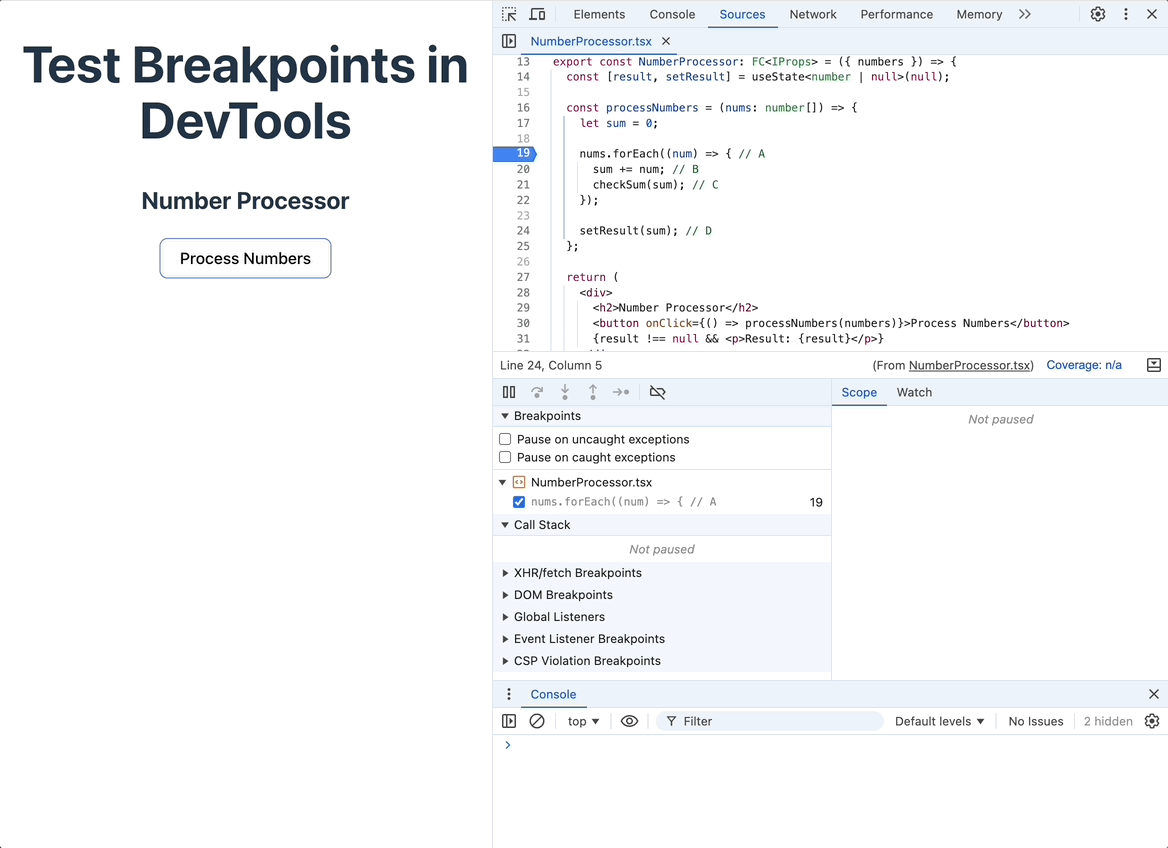Open the NumberProcessor.tsx source link
The height and width of the screenshot is (848, 1168).
click(x=971, y=365)
